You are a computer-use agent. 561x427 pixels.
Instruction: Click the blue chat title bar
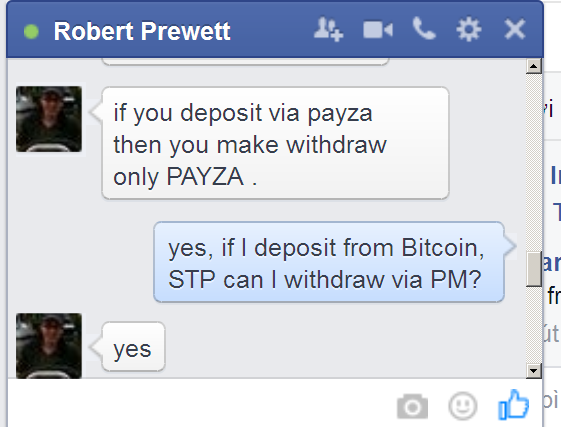click(275, 30)
